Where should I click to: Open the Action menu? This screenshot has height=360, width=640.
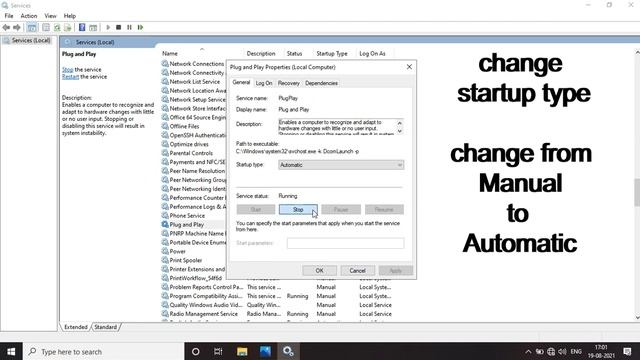point(29,16)
